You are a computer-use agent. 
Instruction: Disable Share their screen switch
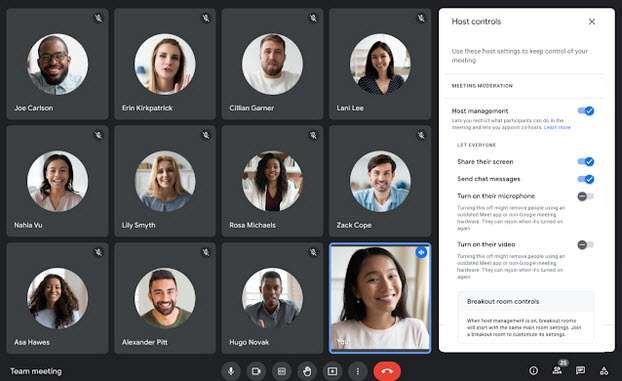tap(586, 162)
